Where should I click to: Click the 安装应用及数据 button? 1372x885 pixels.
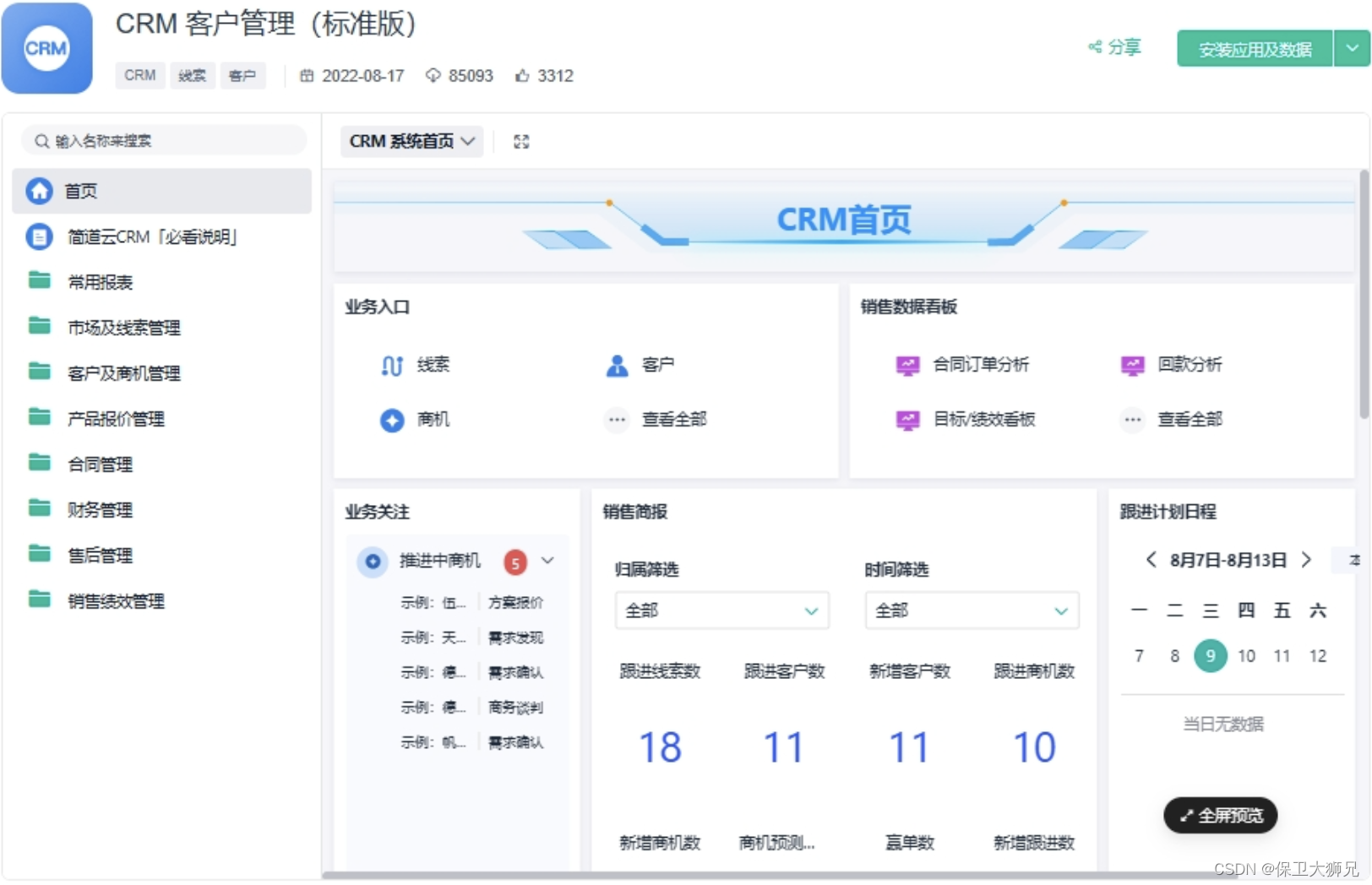tap(1255, 48)
